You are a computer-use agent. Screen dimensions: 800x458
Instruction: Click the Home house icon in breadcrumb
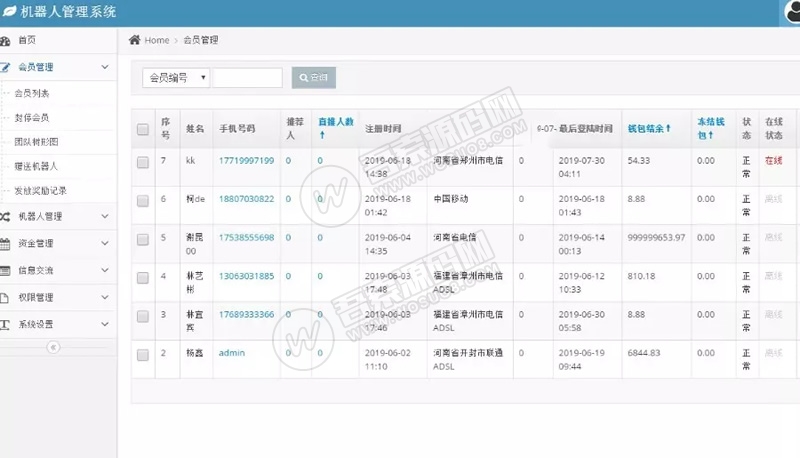coord(134,40)
